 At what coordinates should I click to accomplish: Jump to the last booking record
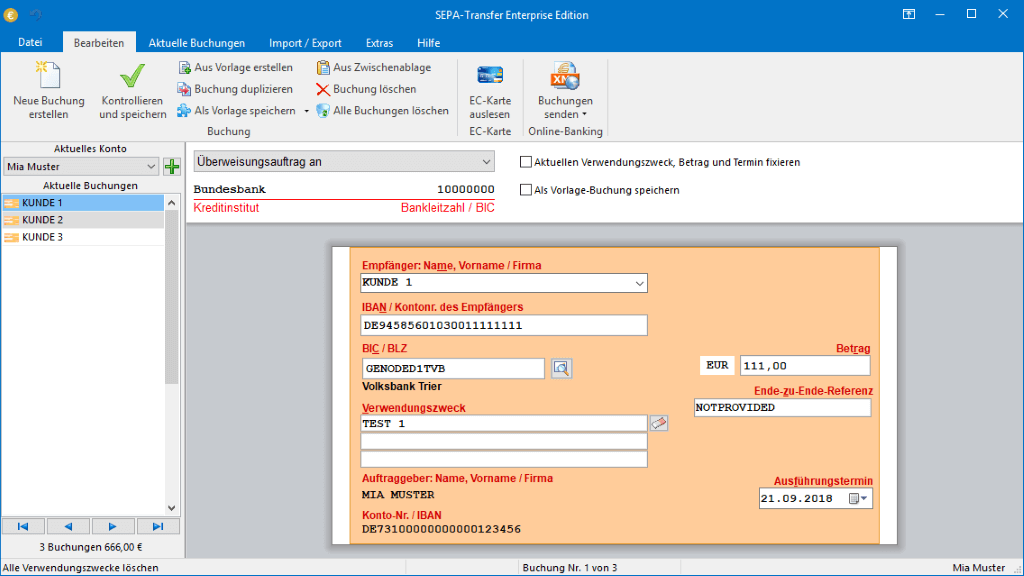tap(157, 526)
